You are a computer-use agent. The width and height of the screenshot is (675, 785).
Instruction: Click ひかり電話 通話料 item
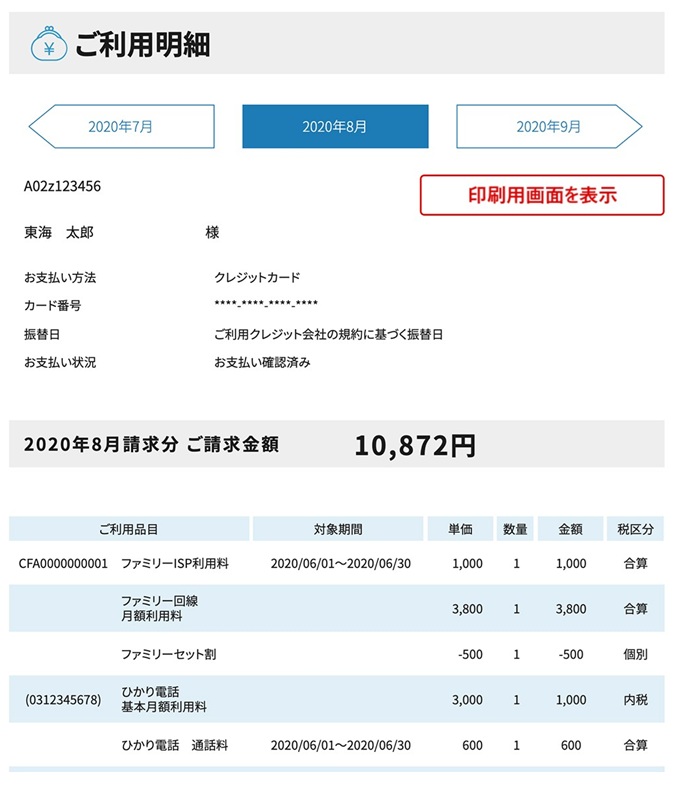tap(175, 745)
